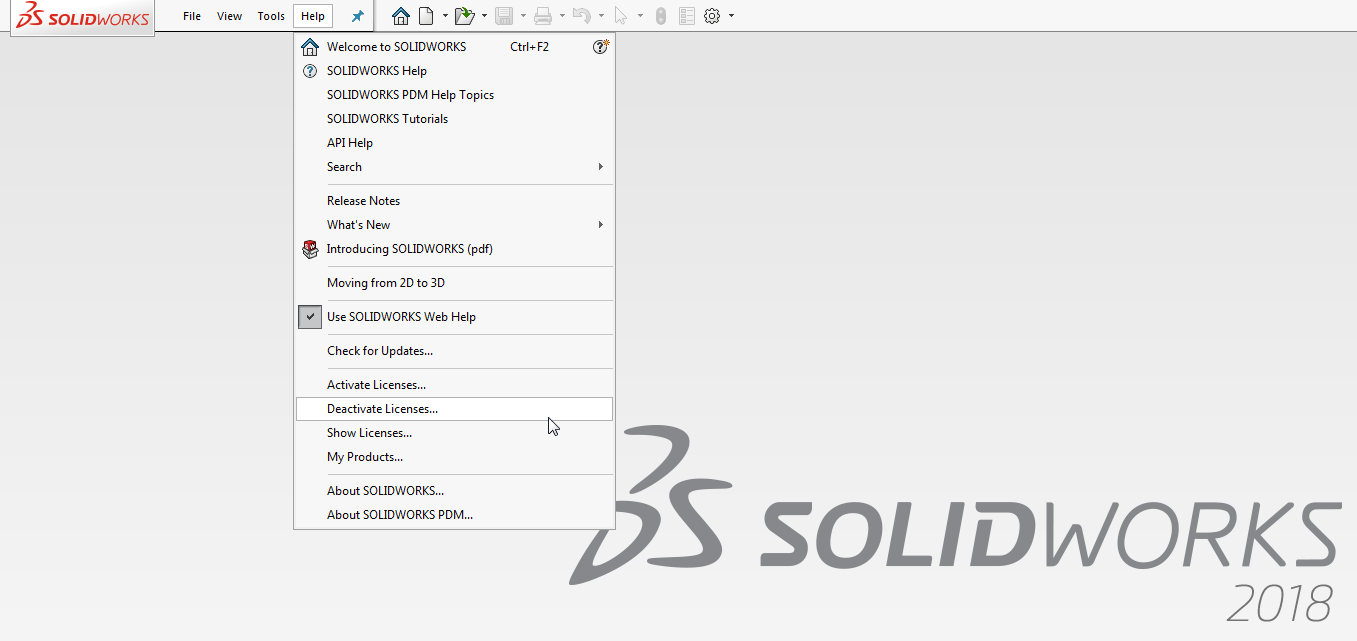Select the arrow Select tool icon

click(620, 16)
